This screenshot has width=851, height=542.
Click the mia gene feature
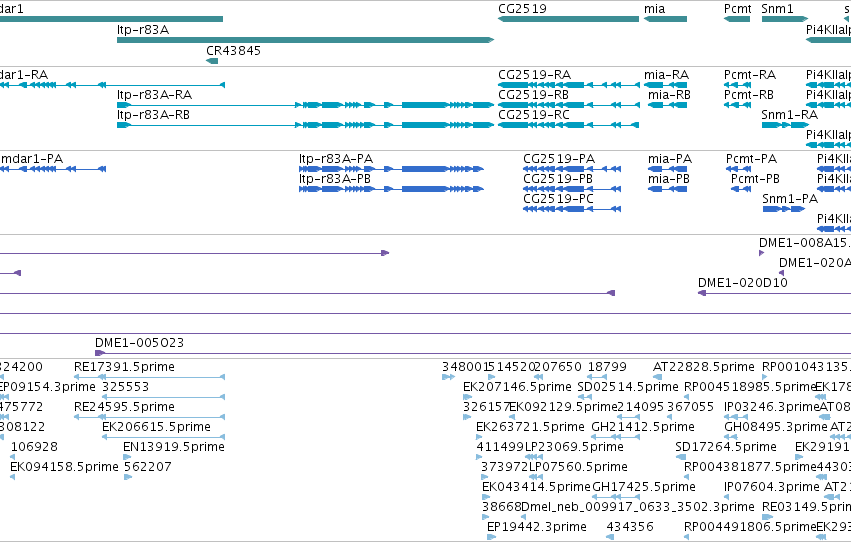pos(665,19)
